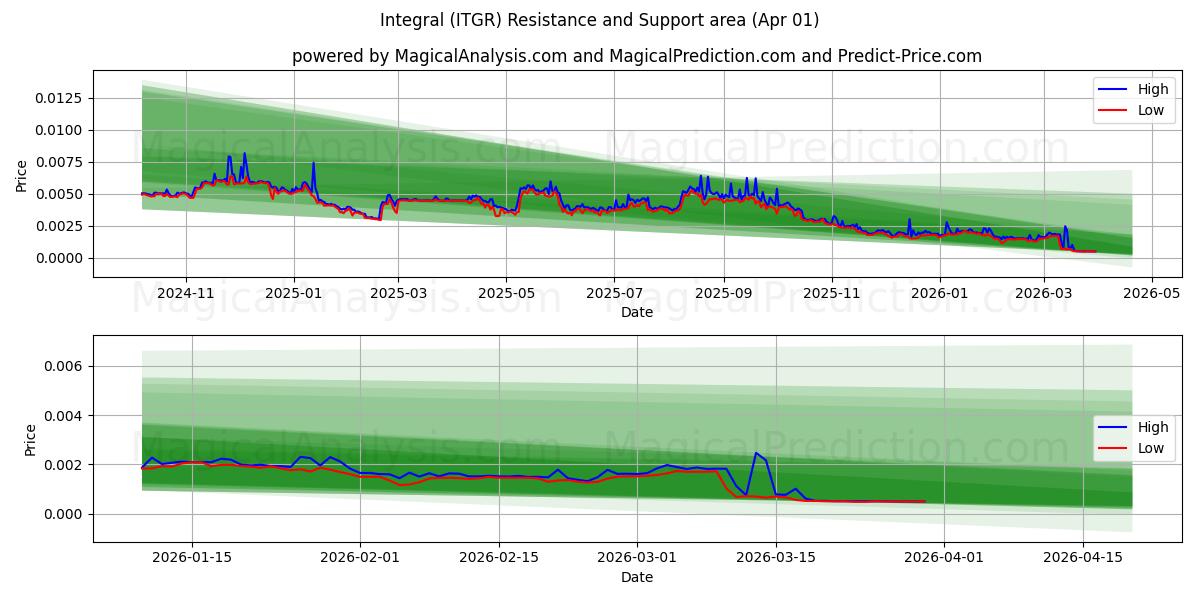Click the 2025-11 date tick label
The image size is (1200, 600).
(831, 293)
